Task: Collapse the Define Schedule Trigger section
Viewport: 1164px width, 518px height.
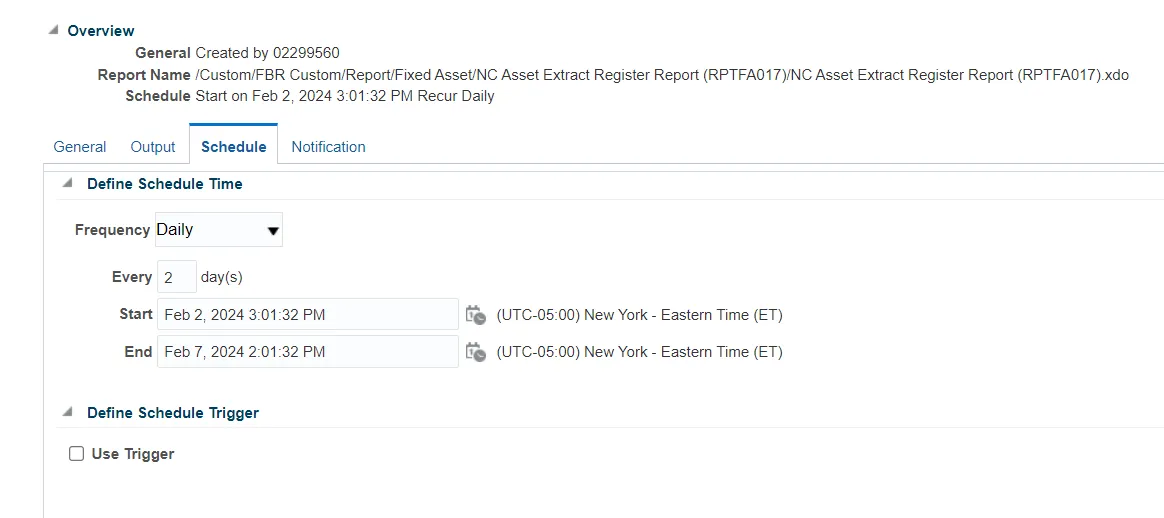Action: tap(68, 412)
